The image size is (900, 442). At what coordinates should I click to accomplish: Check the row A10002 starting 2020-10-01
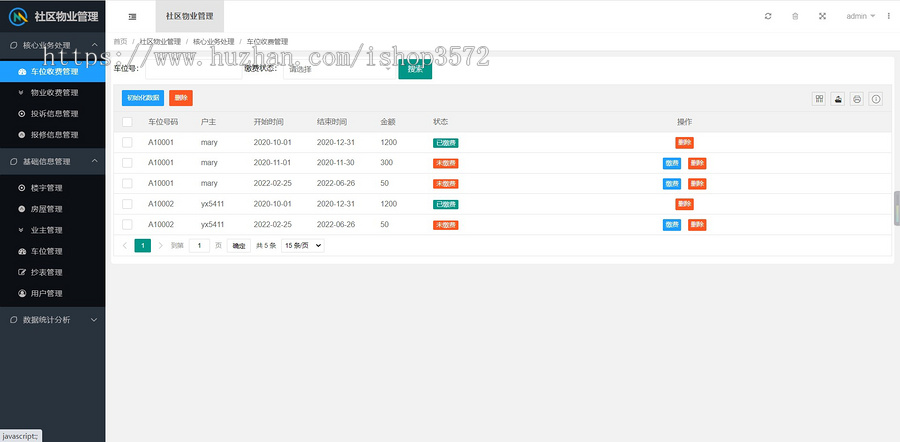(x=127, y=204)
